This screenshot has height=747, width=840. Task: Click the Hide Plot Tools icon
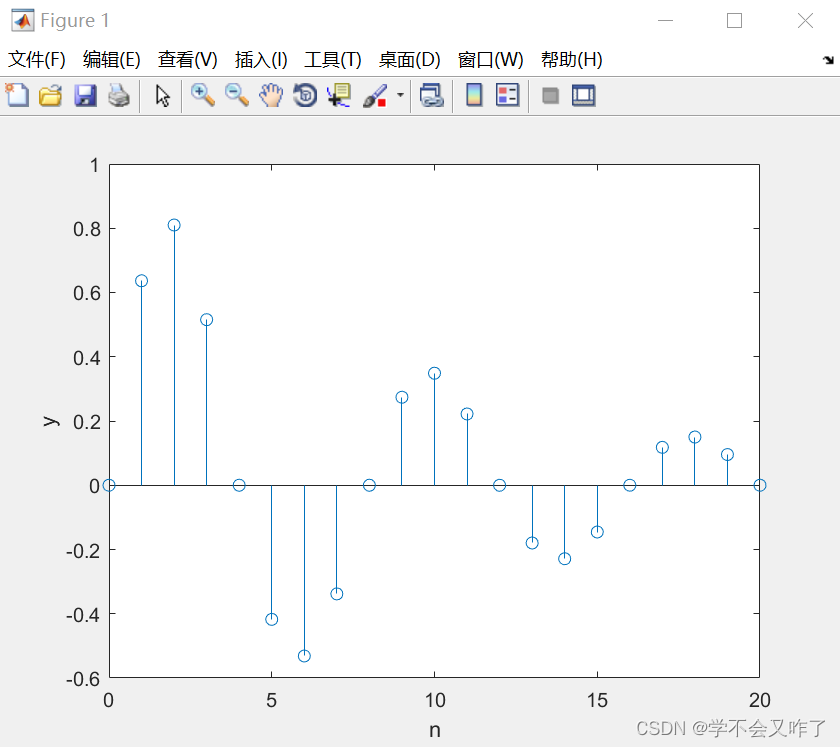pos(550,96)
